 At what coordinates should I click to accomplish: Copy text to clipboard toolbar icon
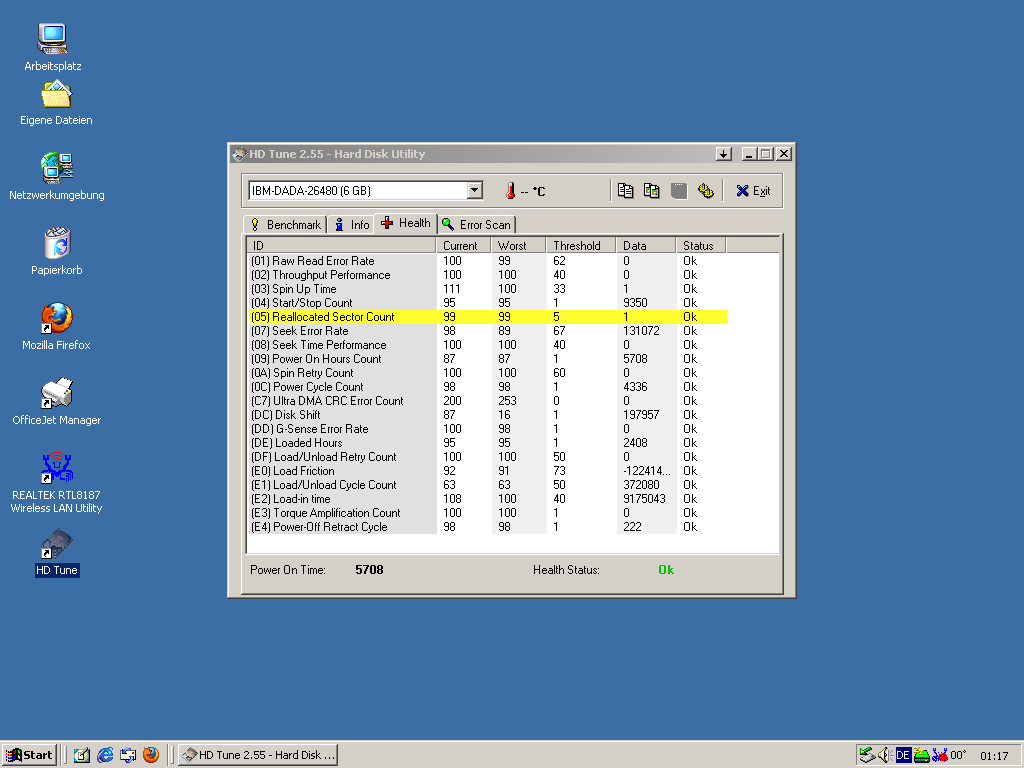pos(625,191)
